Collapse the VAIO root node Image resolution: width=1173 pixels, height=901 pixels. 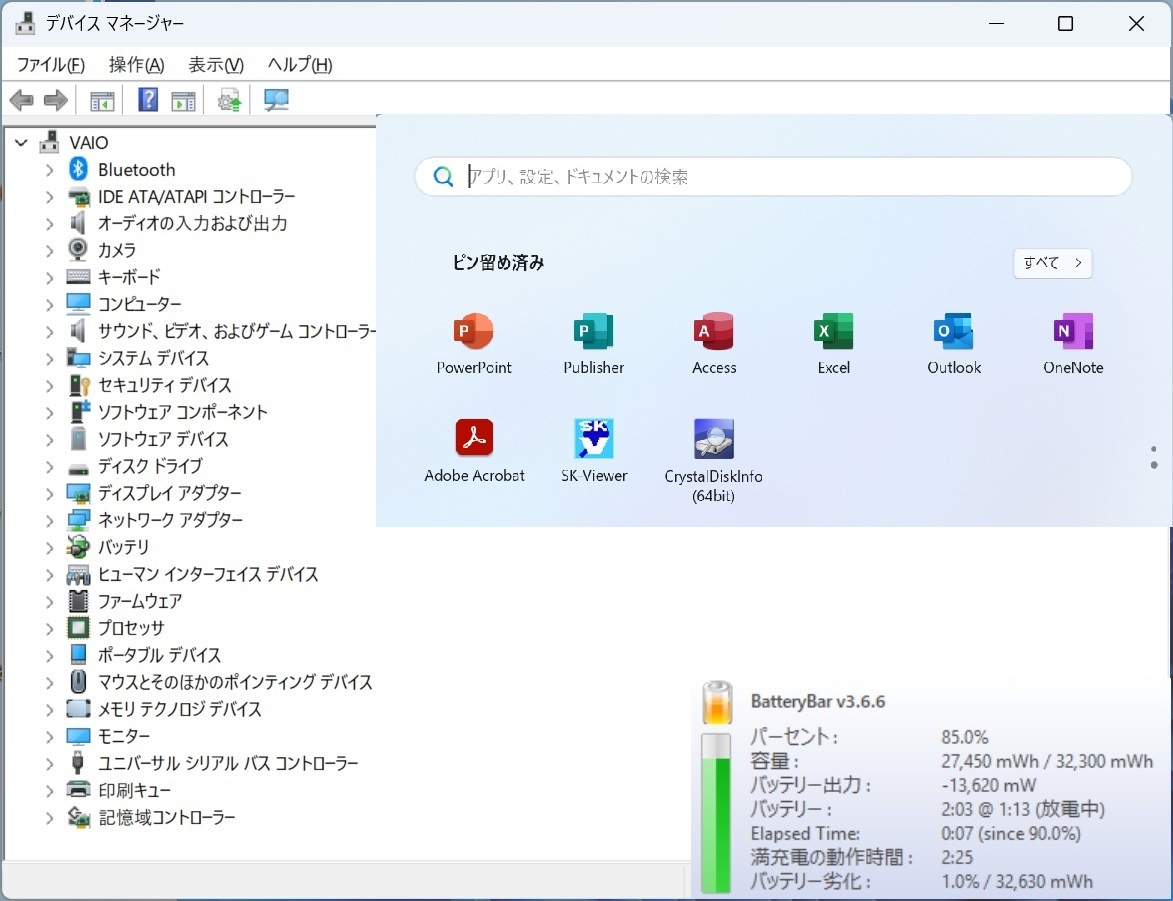(21, 142)
